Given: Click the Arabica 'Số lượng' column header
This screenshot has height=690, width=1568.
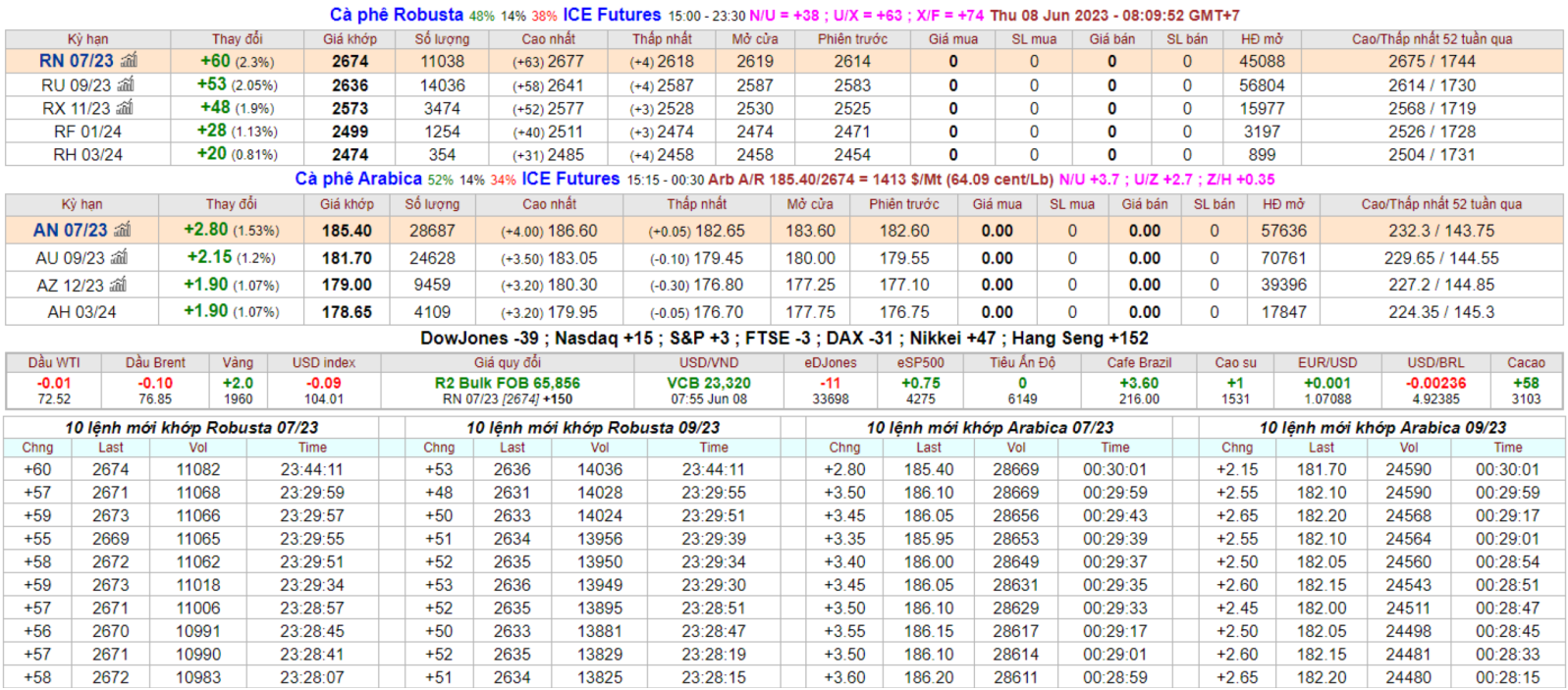Looking at the screenshot, I should 432,204.
